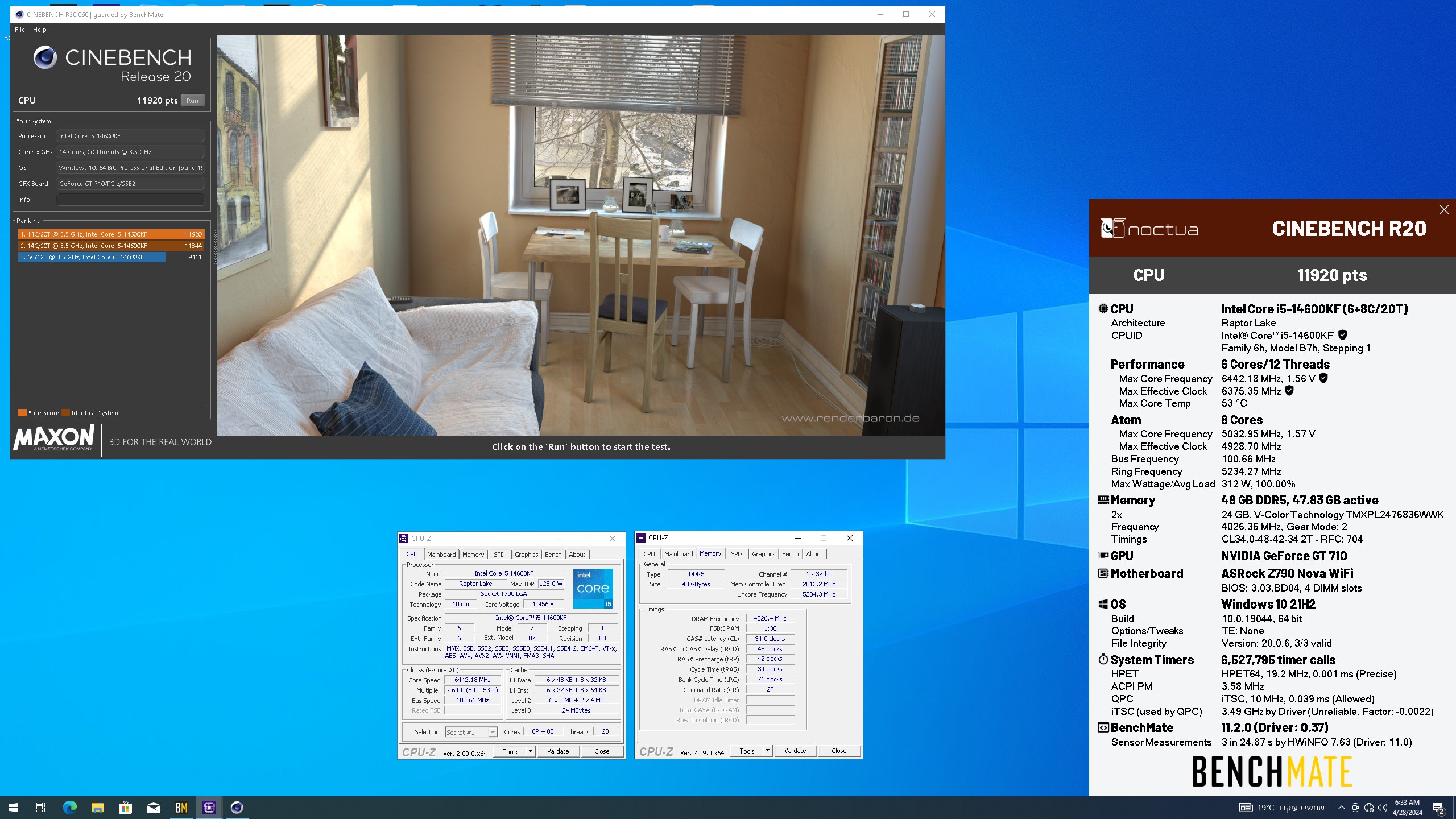1456x819 pixels.
Task: Switch to BenchMate via its taskbar icon
Action: (x=181, y=807)
